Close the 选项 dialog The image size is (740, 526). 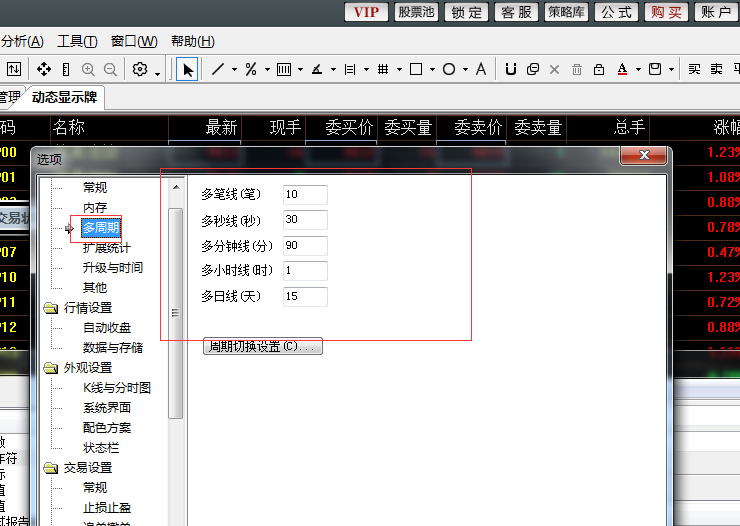[644, 155]
